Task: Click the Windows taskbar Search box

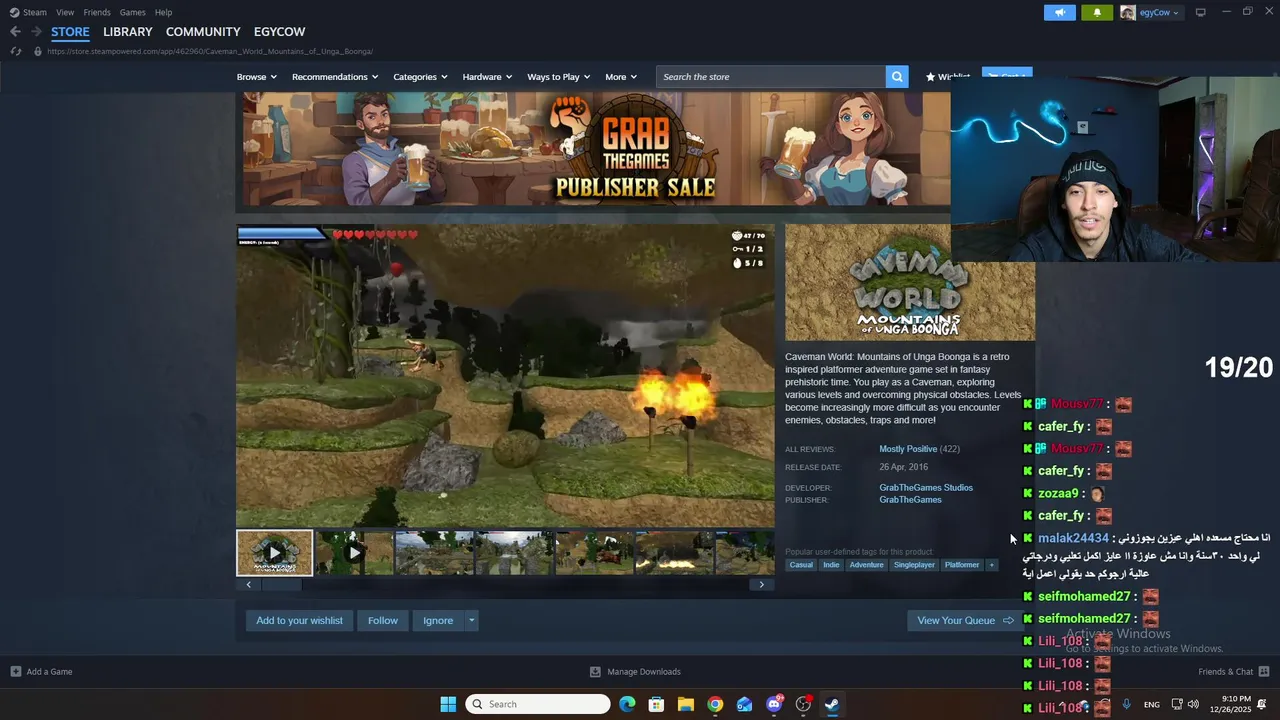Action: [538, 704]
